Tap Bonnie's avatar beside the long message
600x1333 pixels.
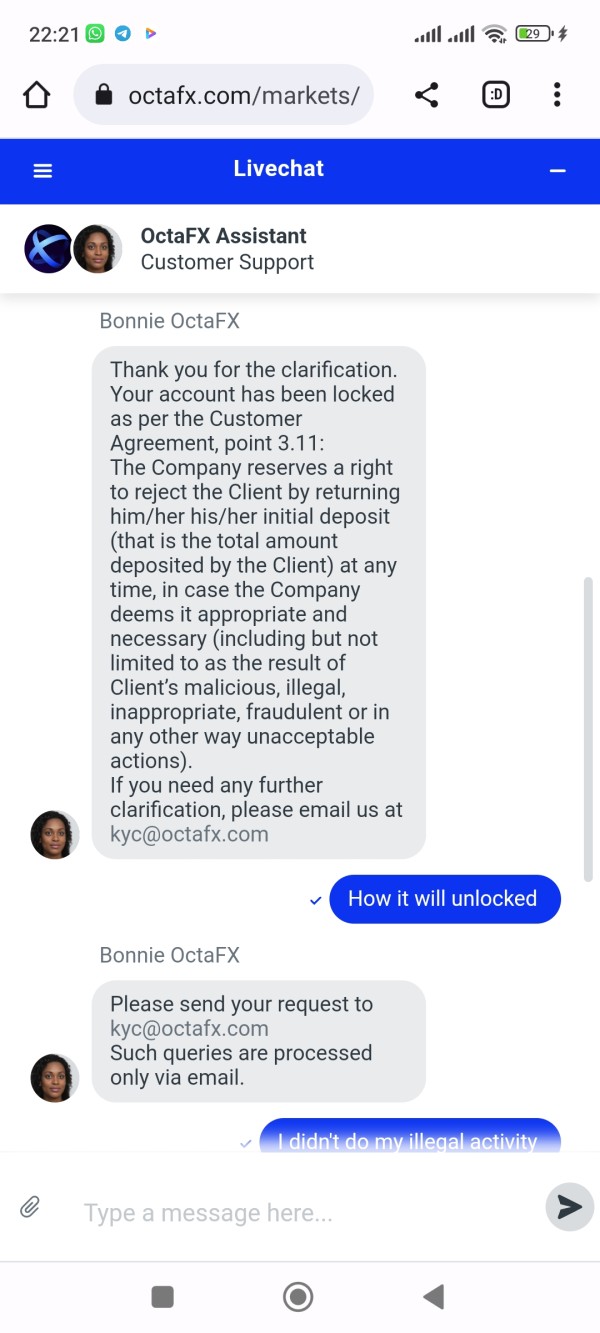(55, 835)
